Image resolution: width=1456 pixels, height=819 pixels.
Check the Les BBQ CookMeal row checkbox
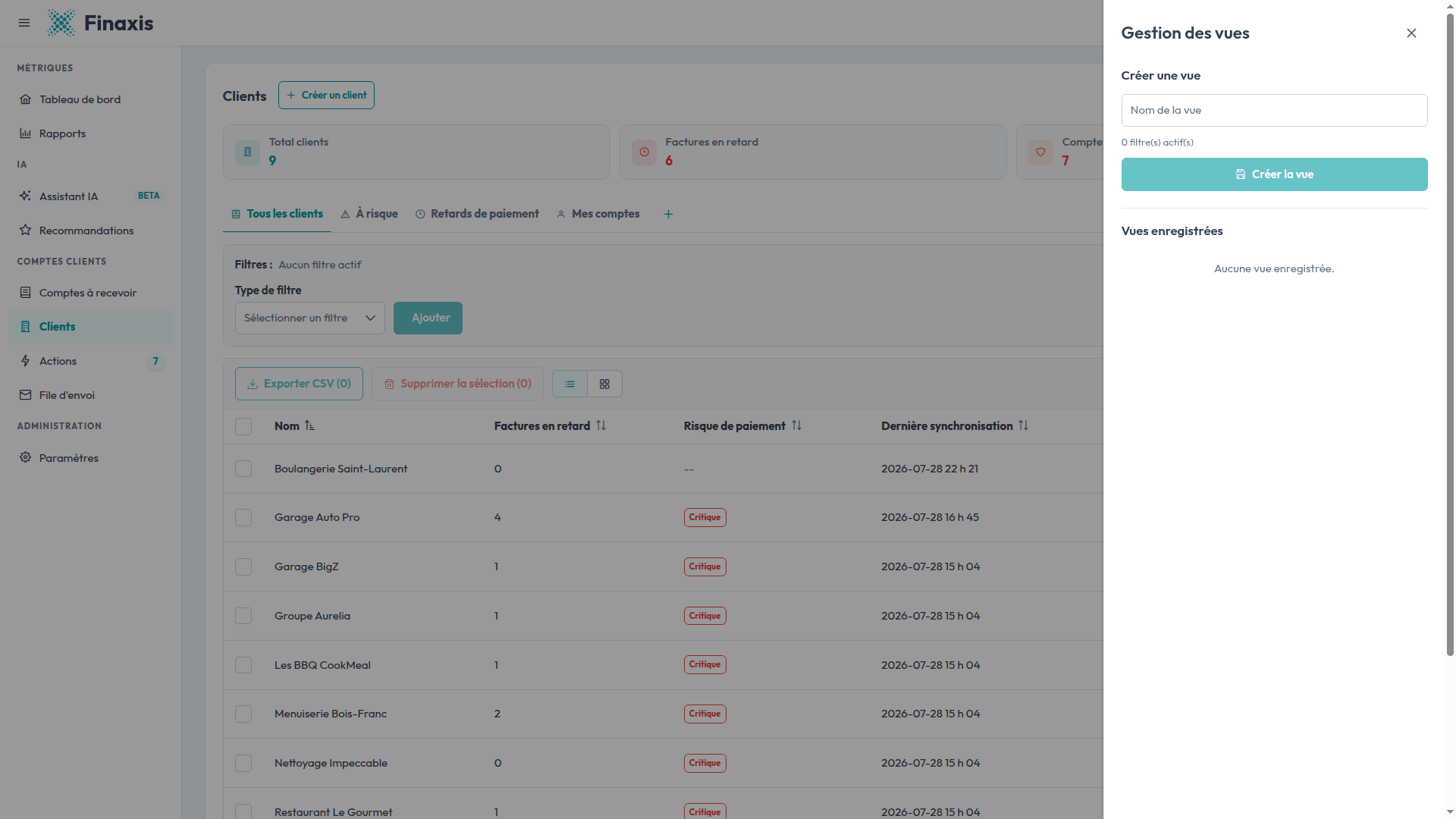[243, 666]
